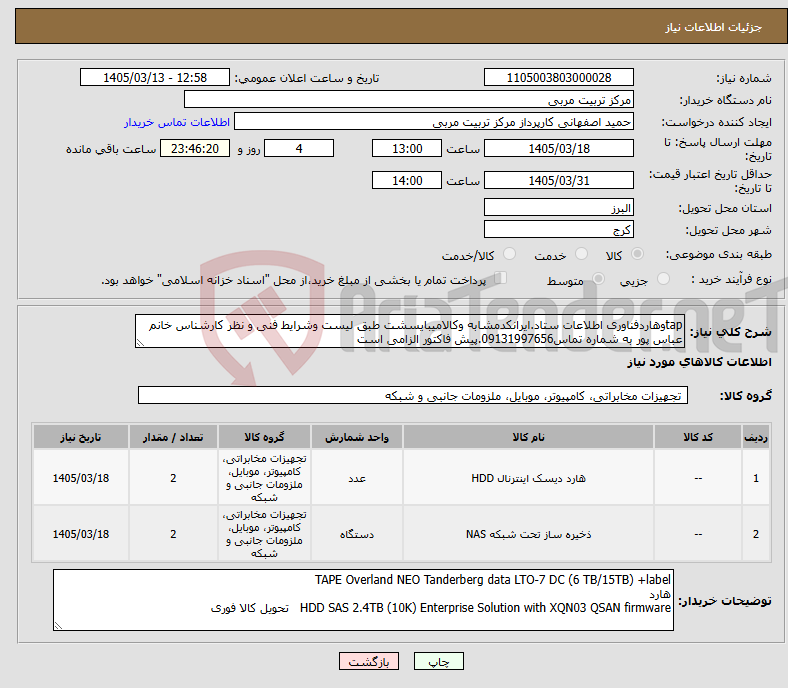Click the need date cell of NAS row
788x688 pixels.
pos(81,534)
